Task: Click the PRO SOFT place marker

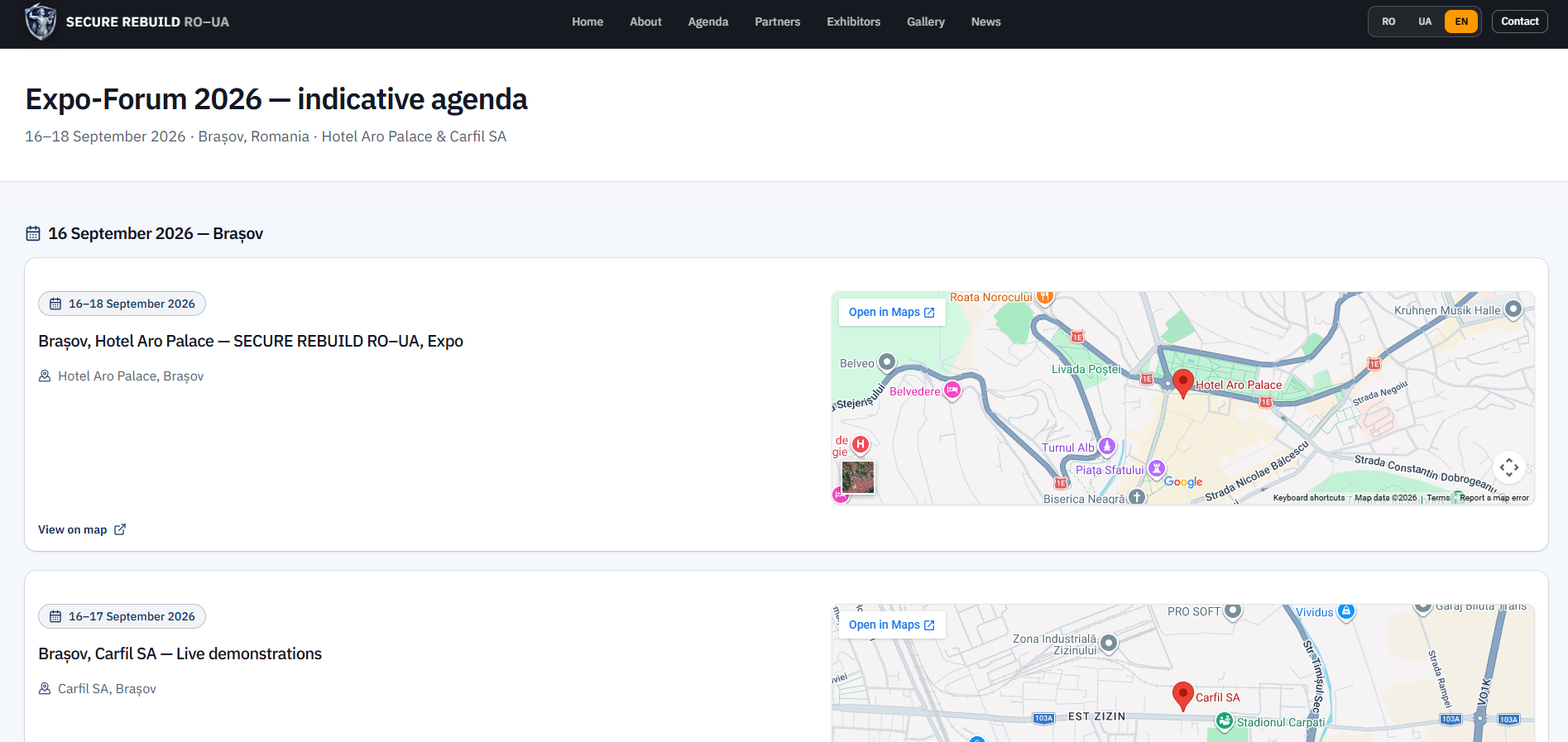Action: point(1233,611)
